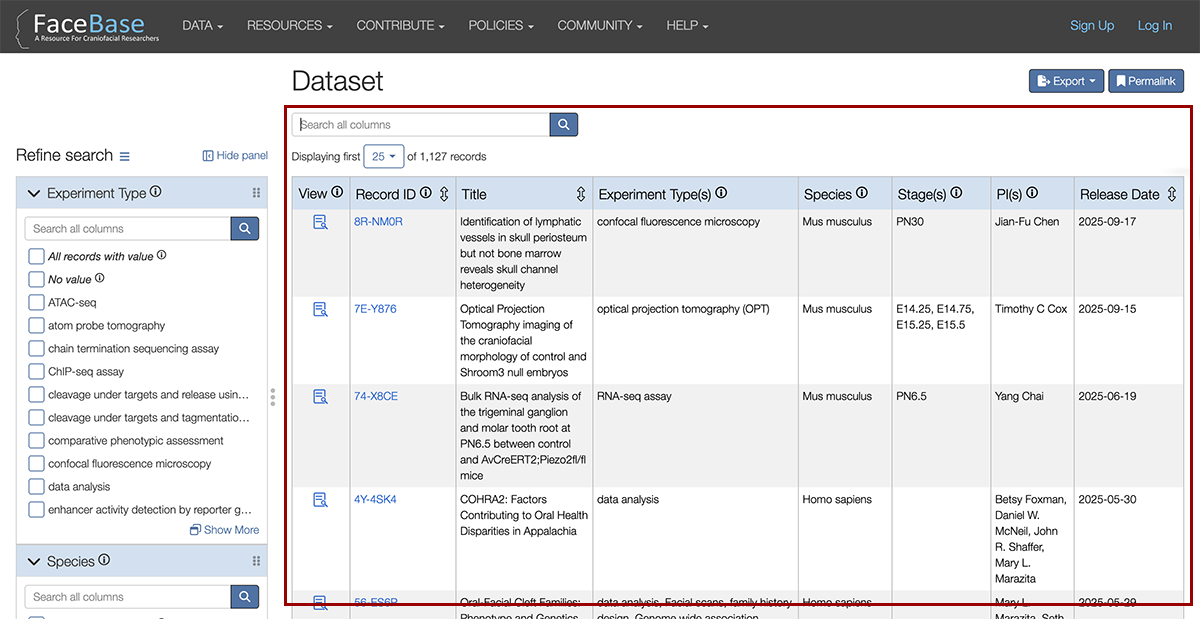The height and width of the screenshot is (619, 1200).
Task: Open the DATA menu
Action: 202,25
